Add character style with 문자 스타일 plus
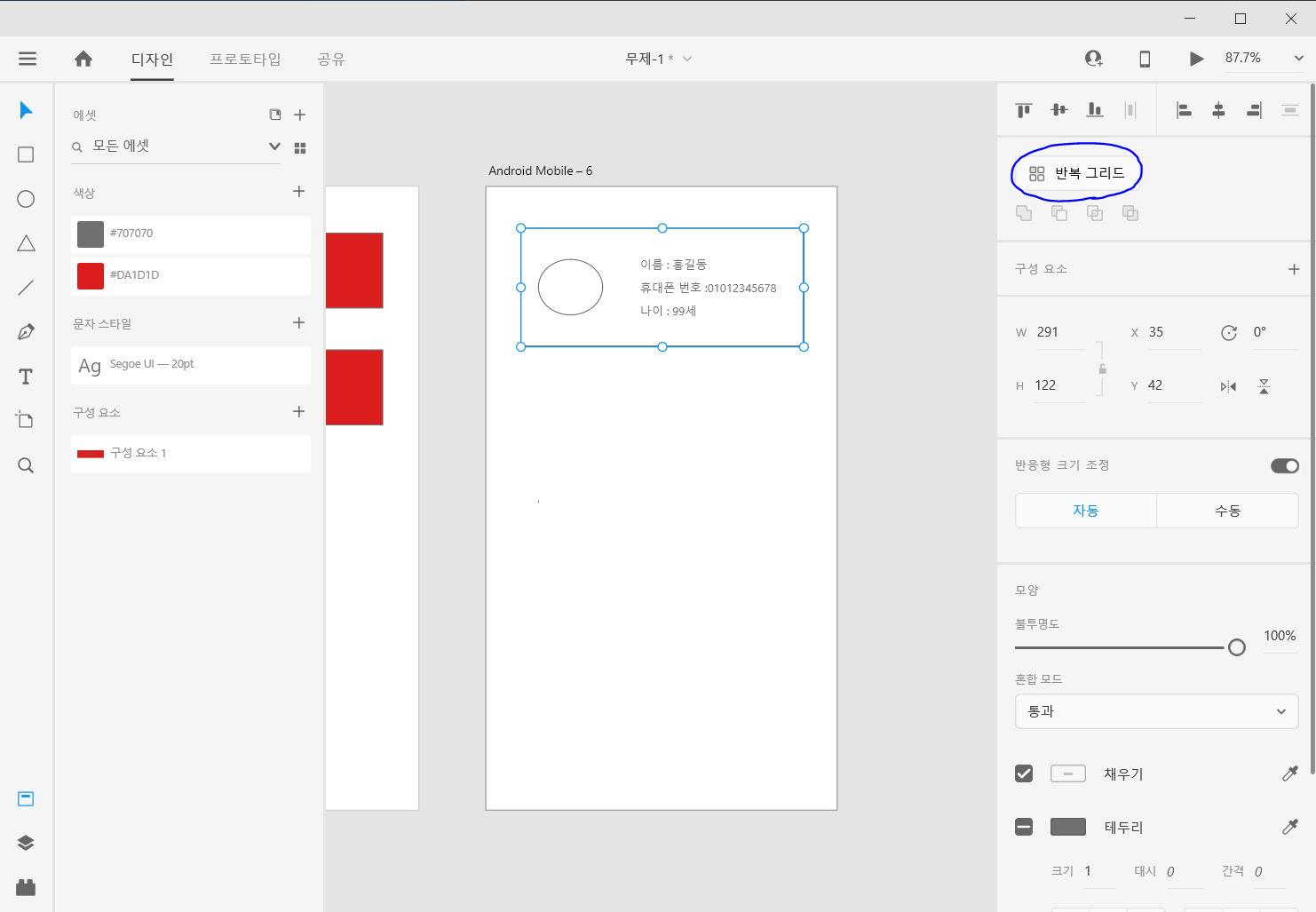The width and height of the screenshot is (1316, 912). [299, 323]
